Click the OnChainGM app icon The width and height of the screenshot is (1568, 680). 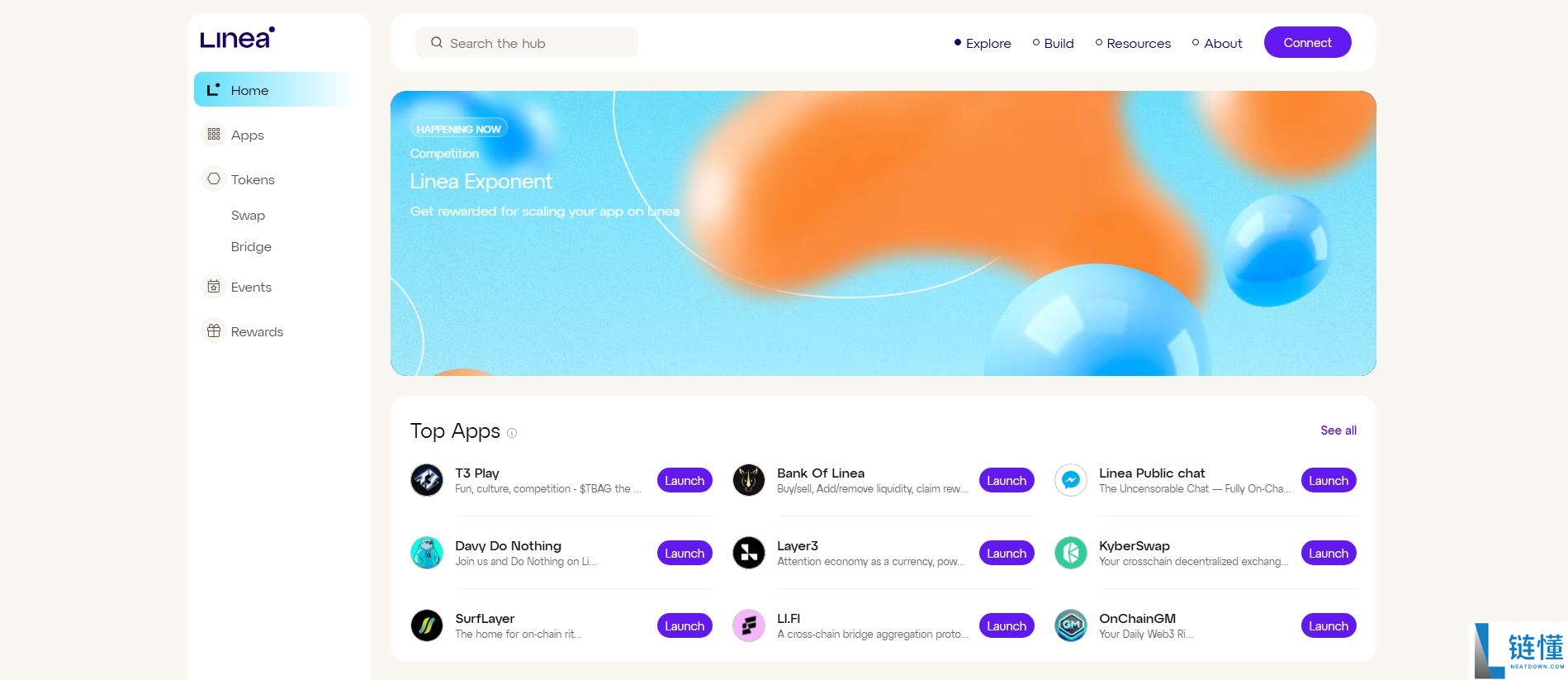1071,625
